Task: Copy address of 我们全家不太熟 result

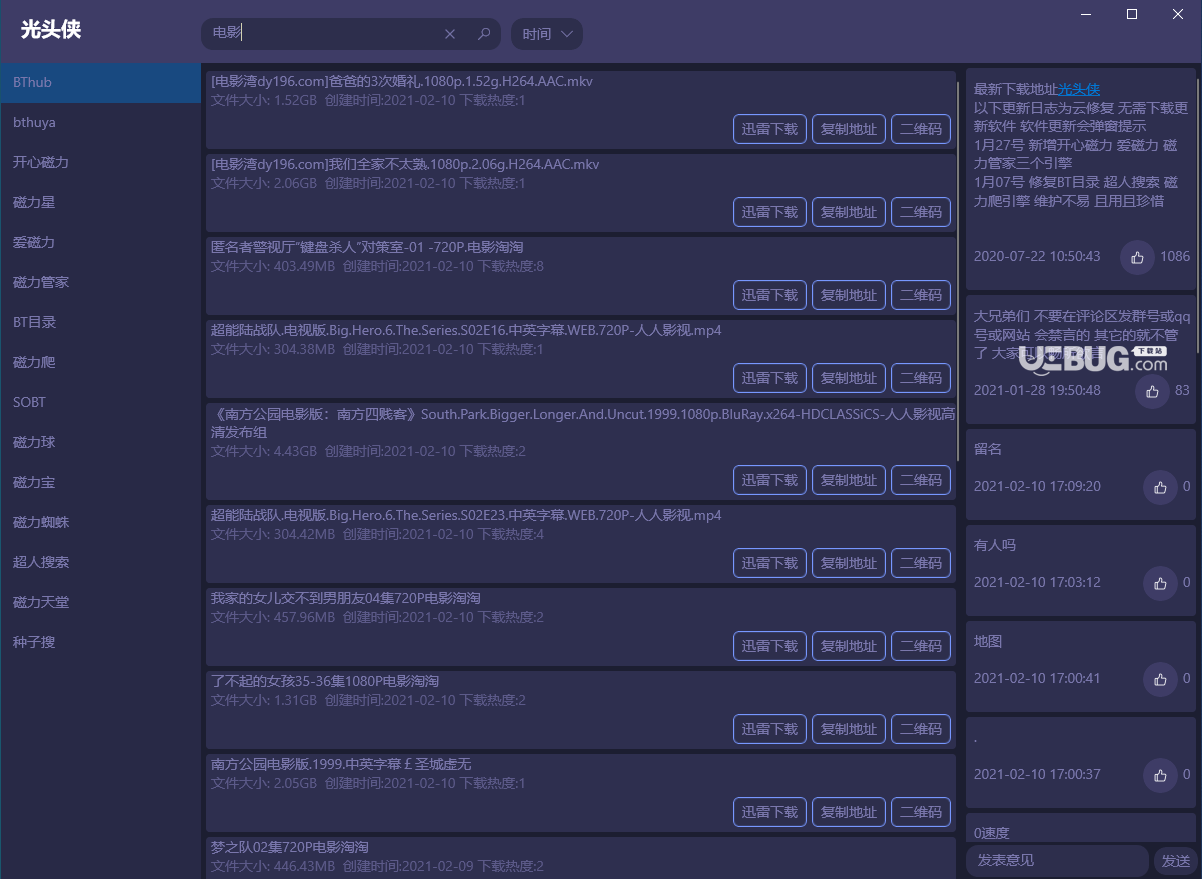Action: tap(849, 212)
